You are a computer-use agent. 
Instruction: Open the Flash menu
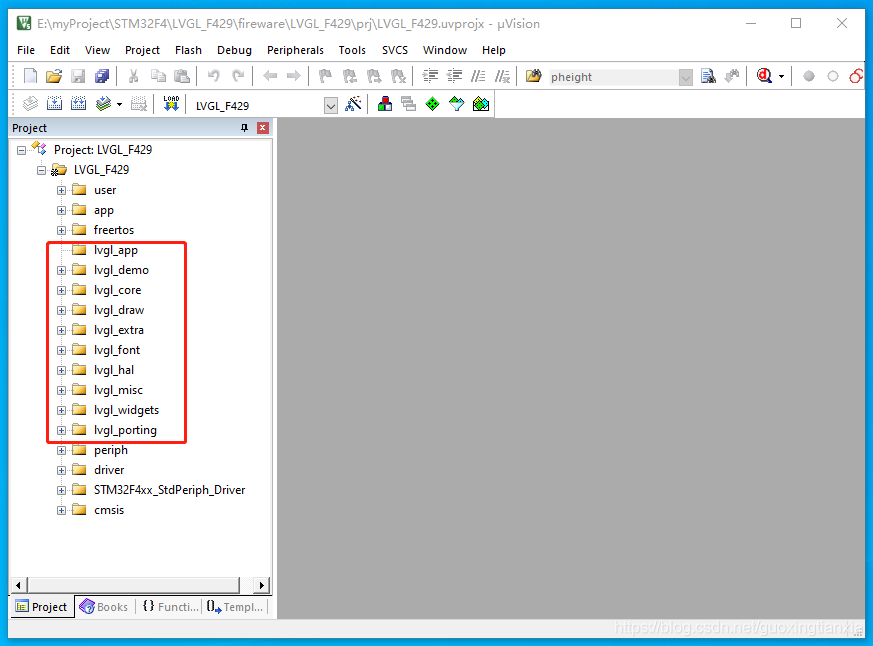(188, 50)
